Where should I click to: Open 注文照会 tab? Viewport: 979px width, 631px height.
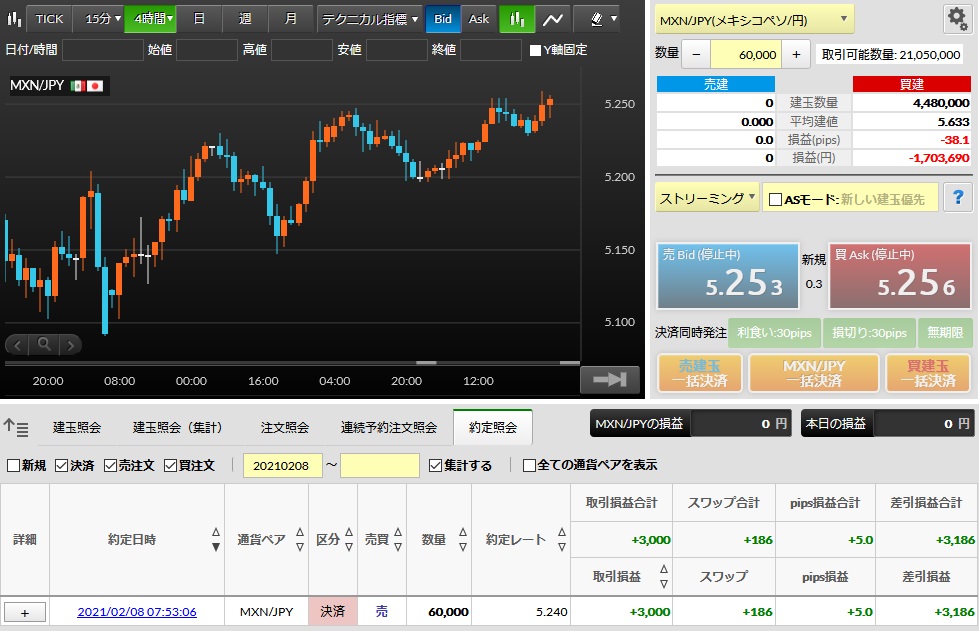pos(285,428)
